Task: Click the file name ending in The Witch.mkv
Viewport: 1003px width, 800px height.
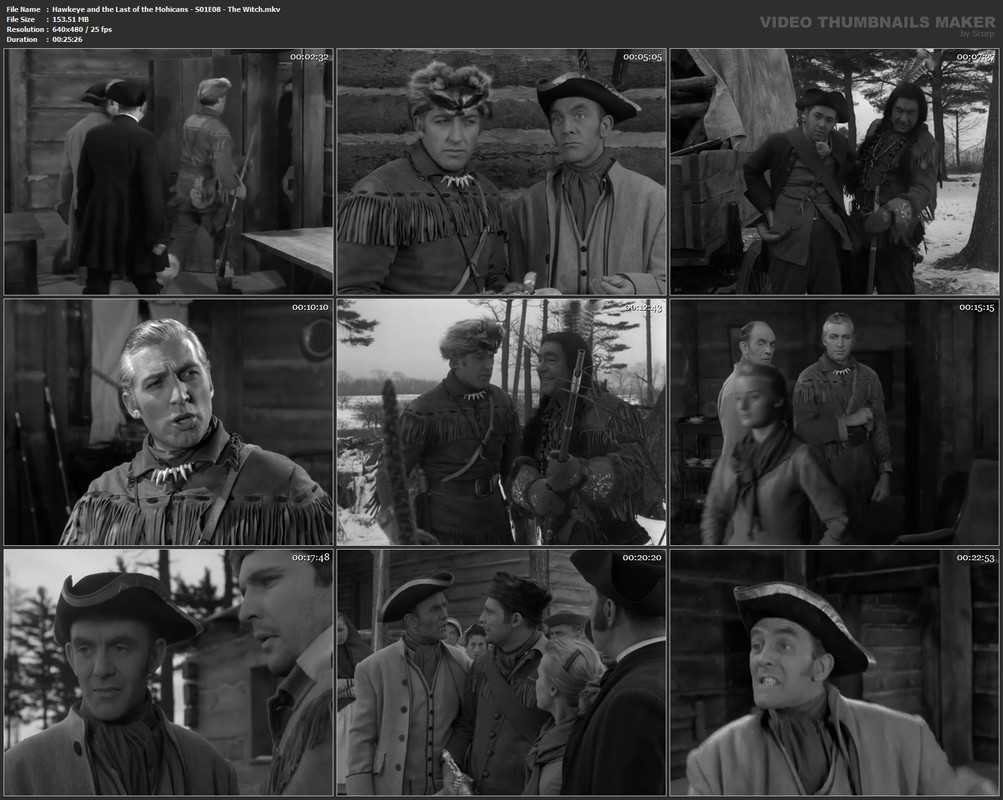Action: point(166,9)
